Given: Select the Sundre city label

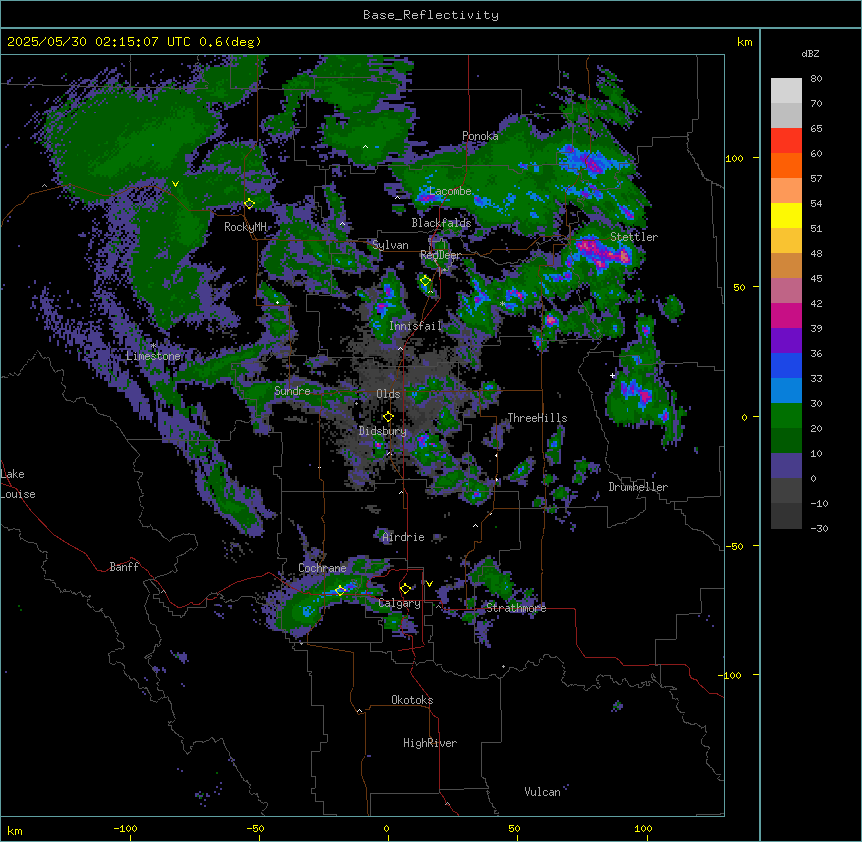Looking at the screenshot, I should [292, 391].
